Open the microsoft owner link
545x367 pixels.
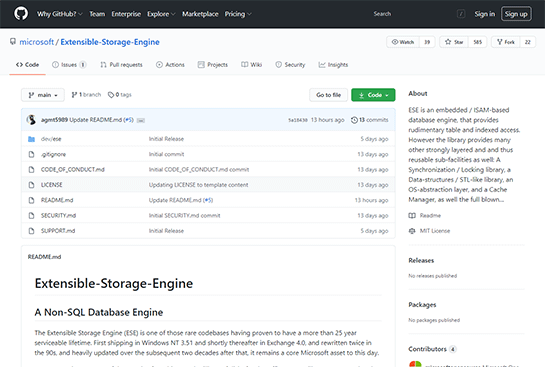[x=36, y=42]
